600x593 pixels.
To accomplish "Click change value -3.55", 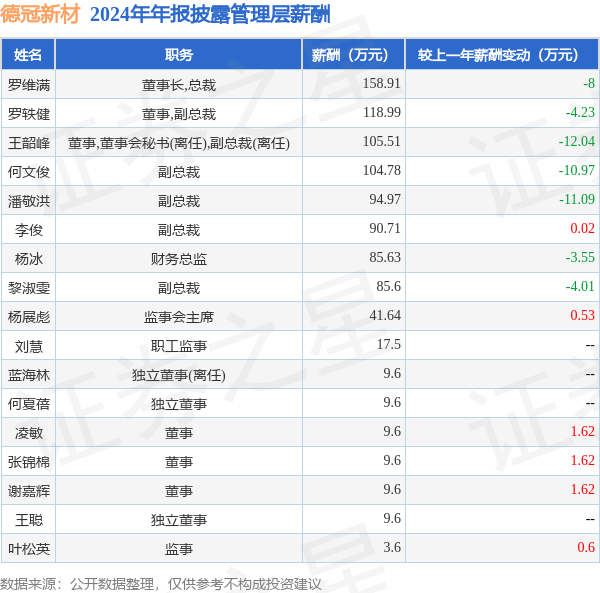I will pyautogui.click(x=580, y=257).
